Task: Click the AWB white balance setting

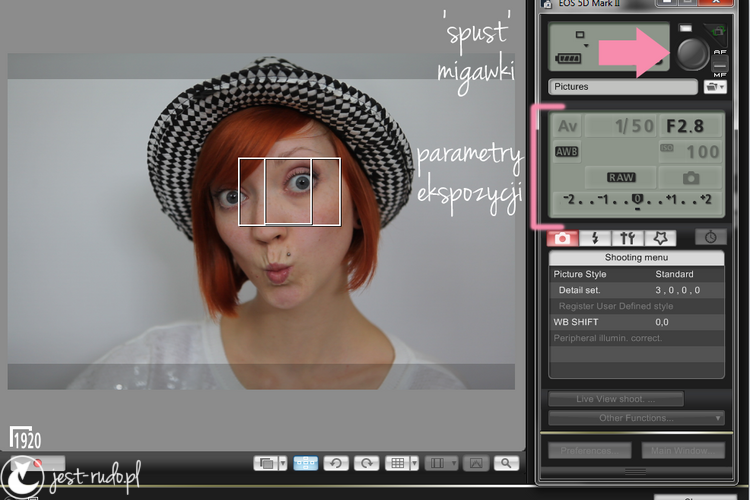Action: (x=567, y=152)
